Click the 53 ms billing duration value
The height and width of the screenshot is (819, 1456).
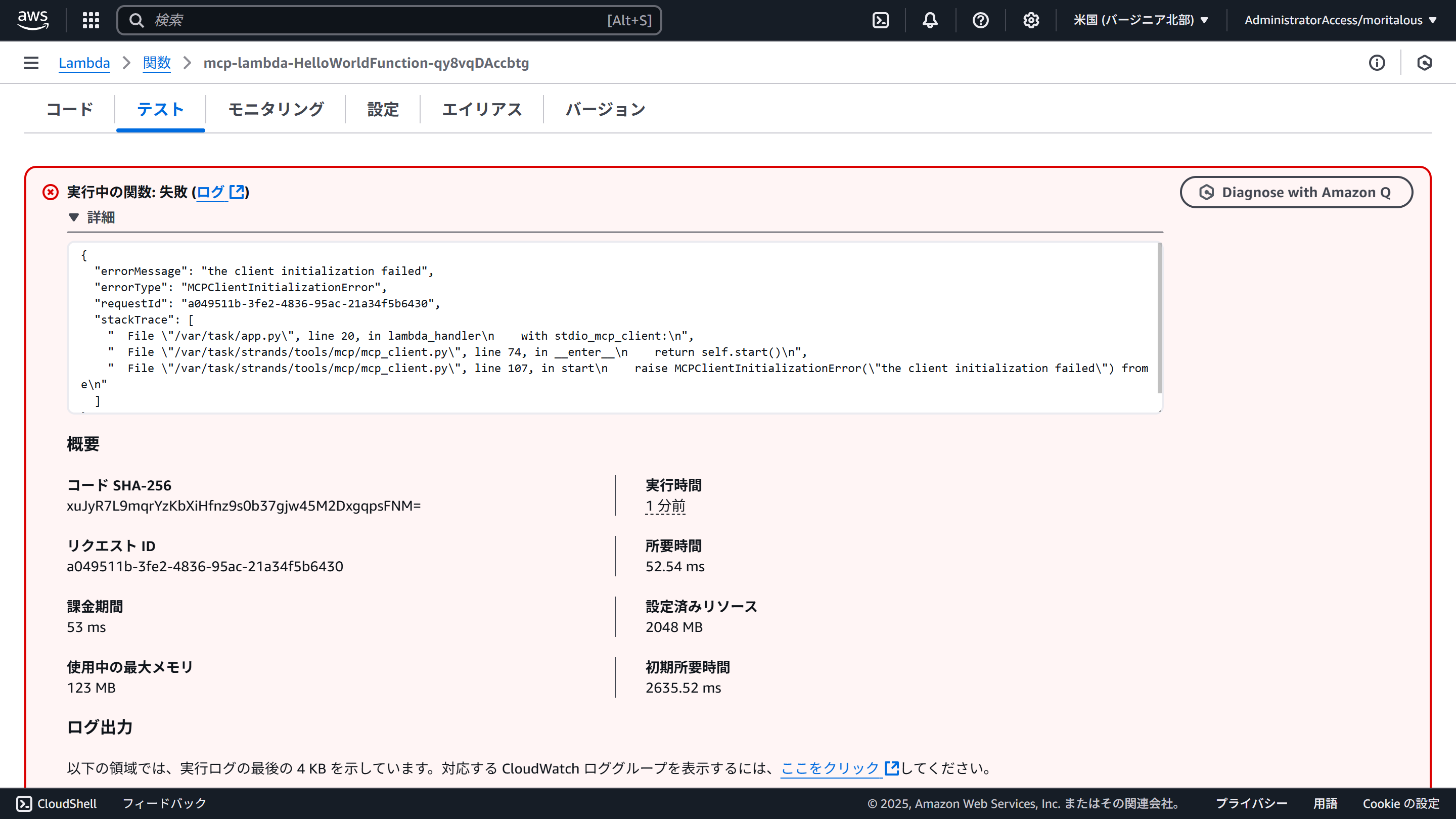pyautogui.click(x=86, y=627)
